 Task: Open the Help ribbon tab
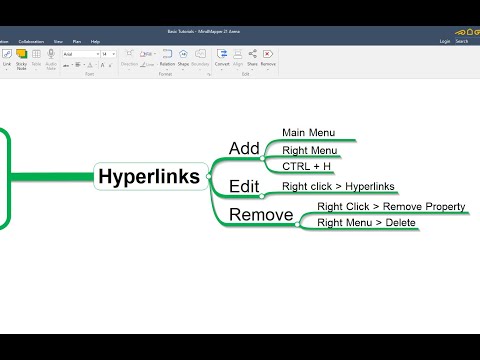(95, 42)
